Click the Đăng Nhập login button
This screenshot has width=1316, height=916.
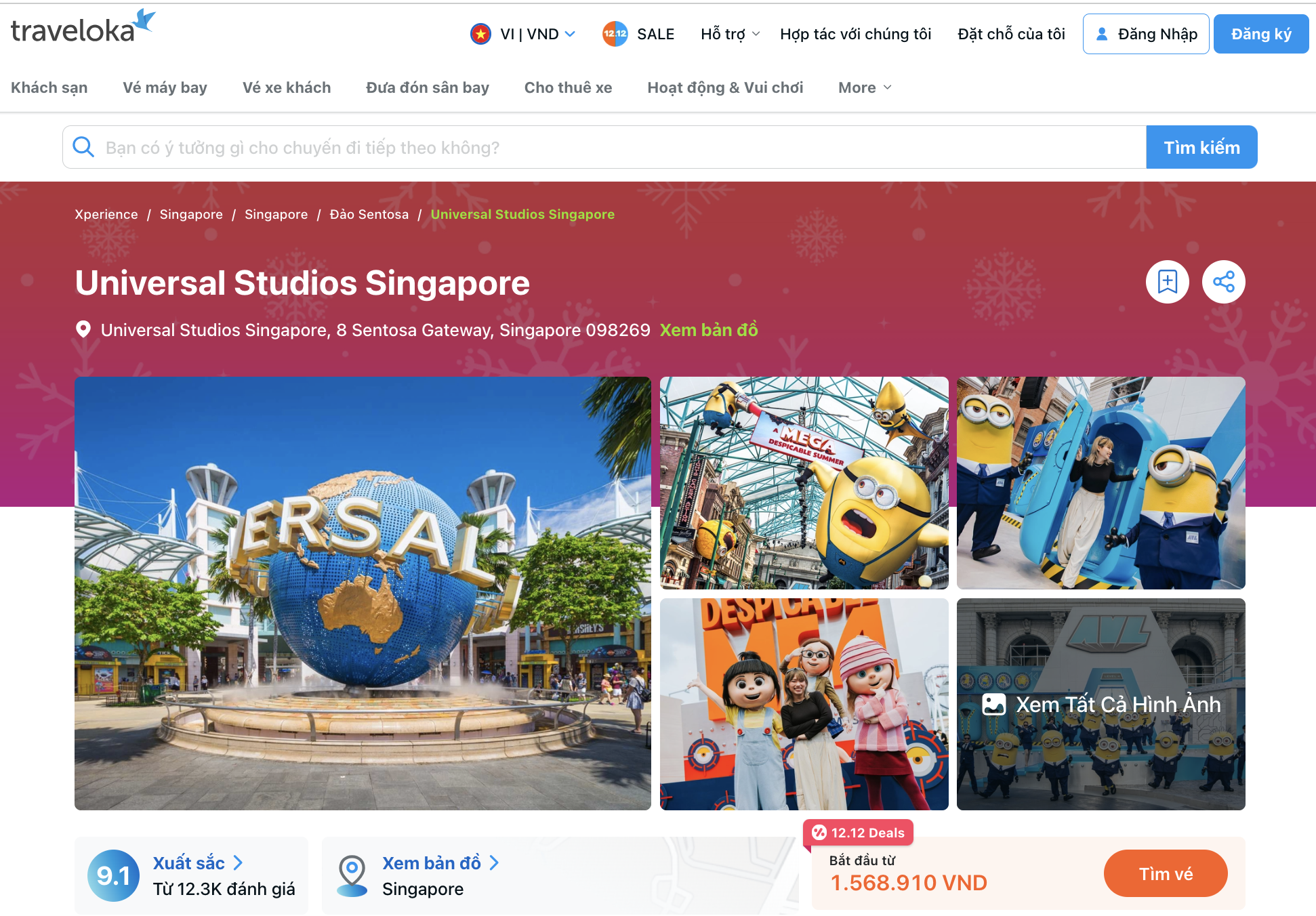(x=1146, y=34)
